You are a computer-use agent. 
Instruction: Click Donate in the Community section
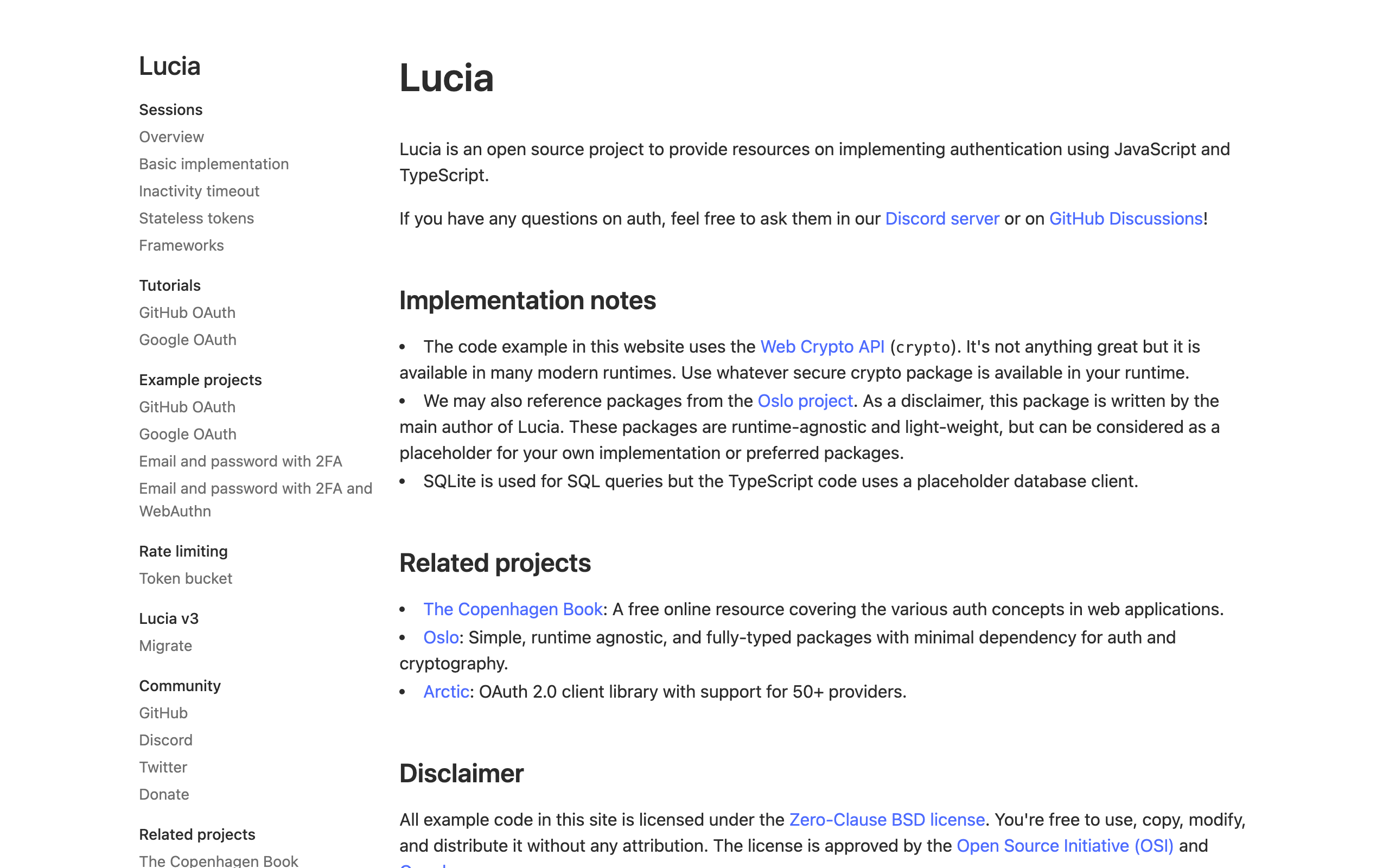tap(163, 795)
